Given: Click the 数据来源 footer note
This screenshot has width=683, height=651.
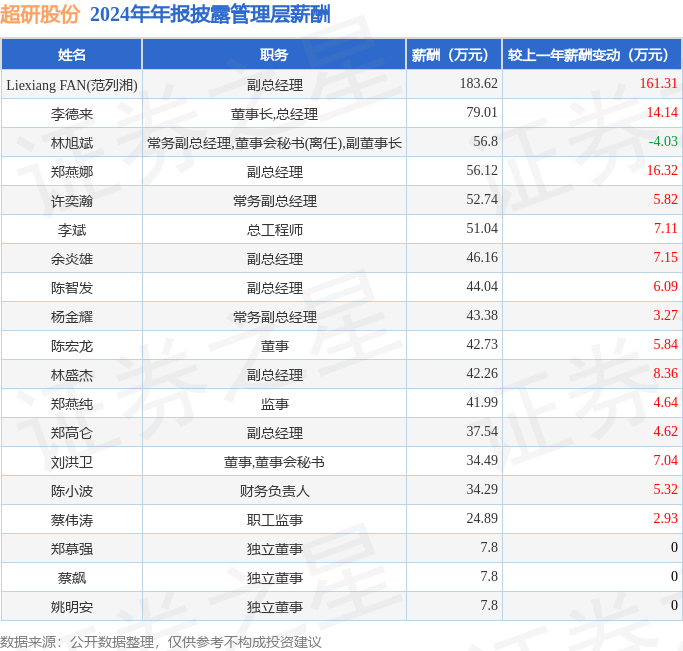Looking at the screenshot, I should (161, 642).
